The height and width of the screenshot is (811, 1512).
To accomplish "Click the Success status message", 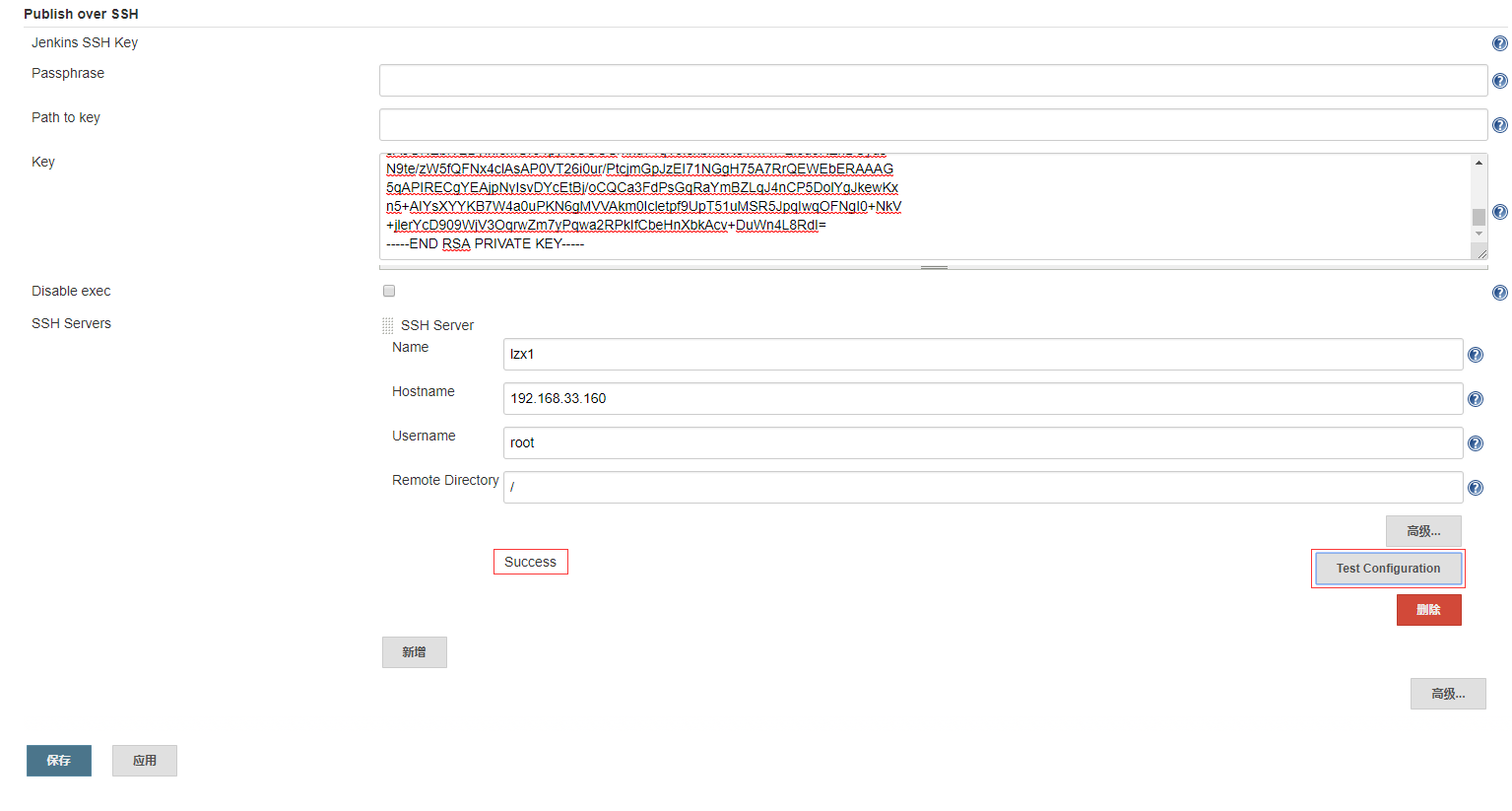I will pos(530,562).
